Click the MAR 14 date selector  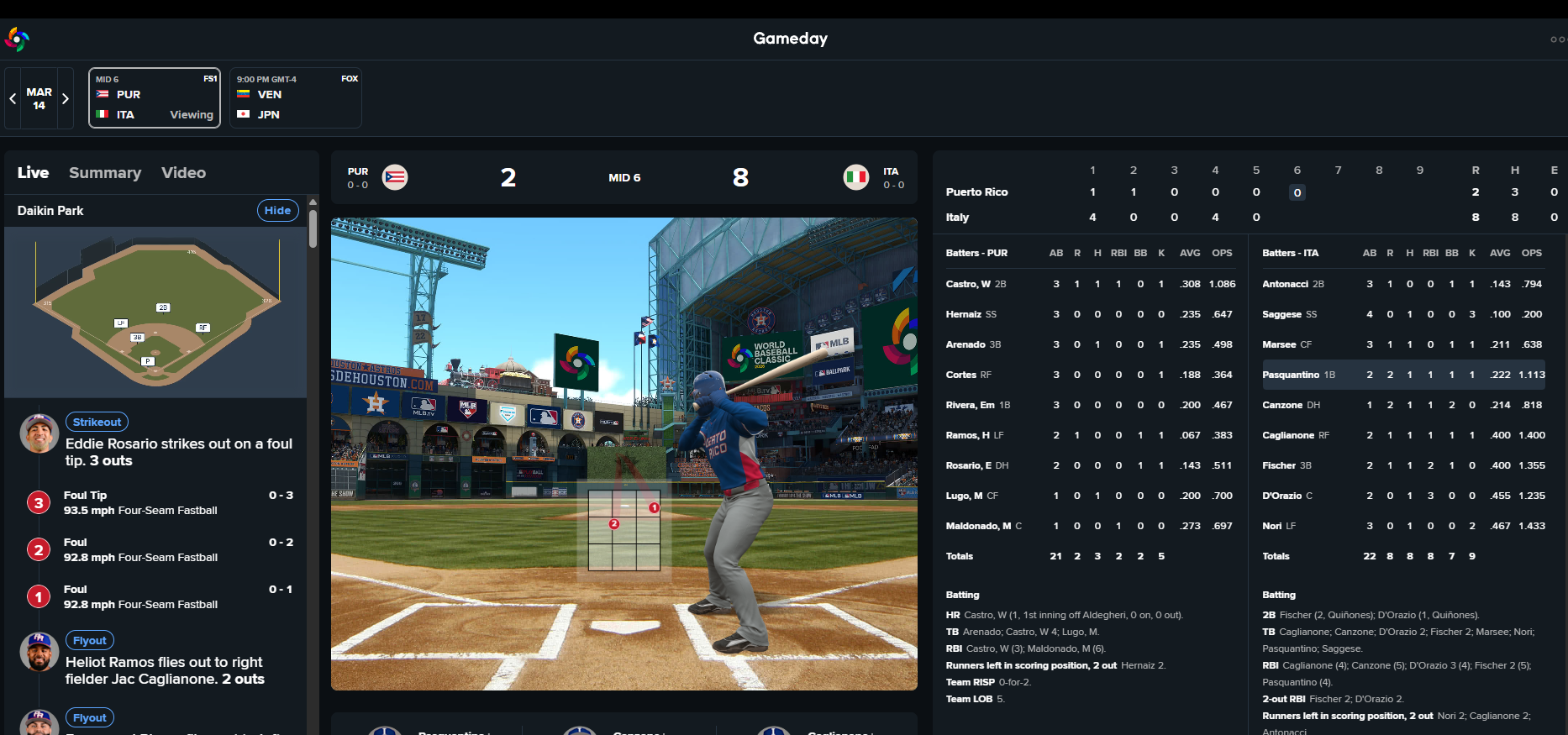(x=39, y=98)
